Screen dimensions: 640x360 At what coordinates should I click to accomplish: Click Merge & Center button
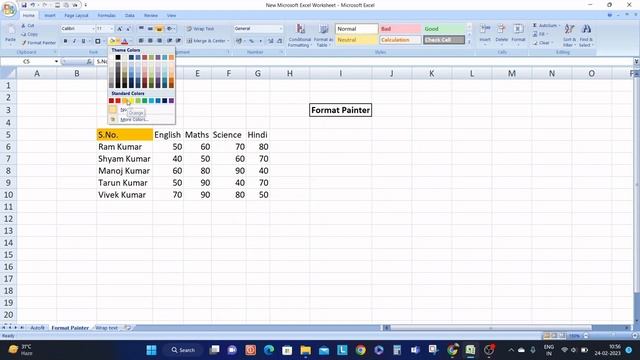click(208, 41)
